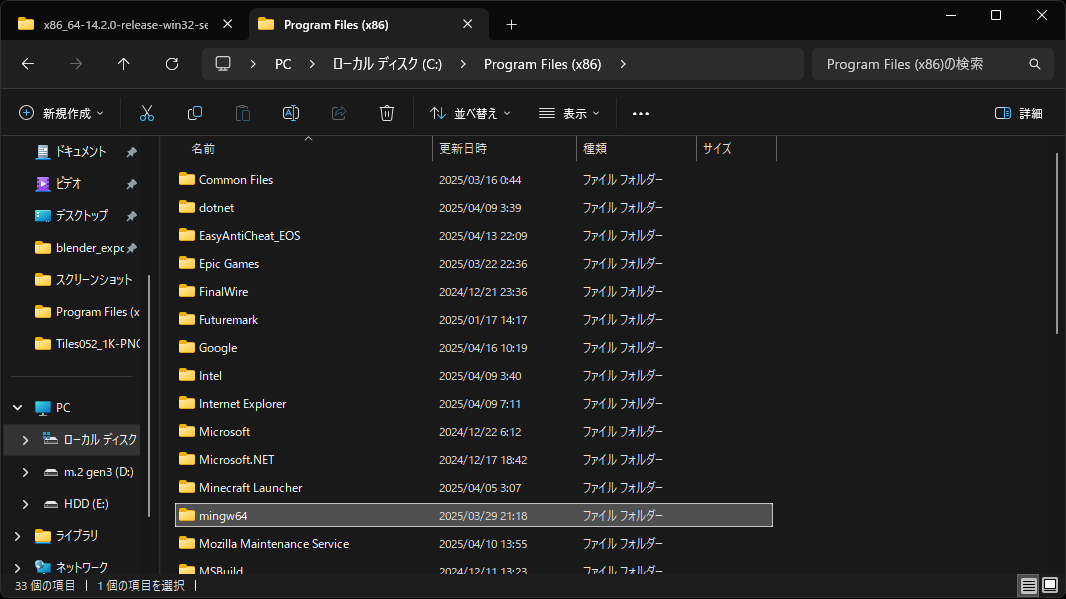This screenshot has width=1066, height=599.
Task: Select the Minecraft Launcher folder
Action: tap(474, 487)
